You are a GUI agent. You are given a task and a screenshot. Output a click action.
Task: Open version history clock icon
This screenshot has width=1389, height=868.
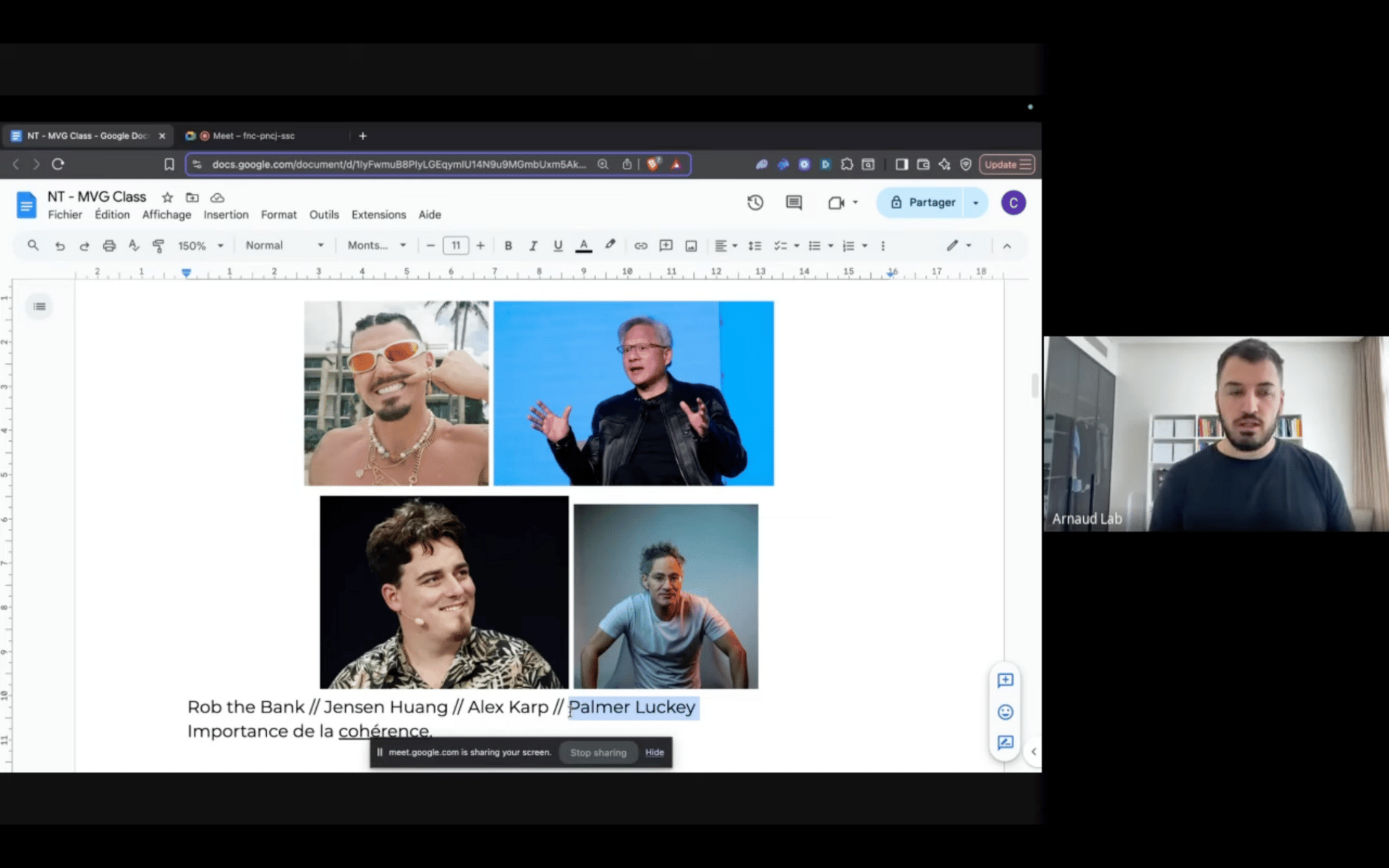tap(755, 203)
